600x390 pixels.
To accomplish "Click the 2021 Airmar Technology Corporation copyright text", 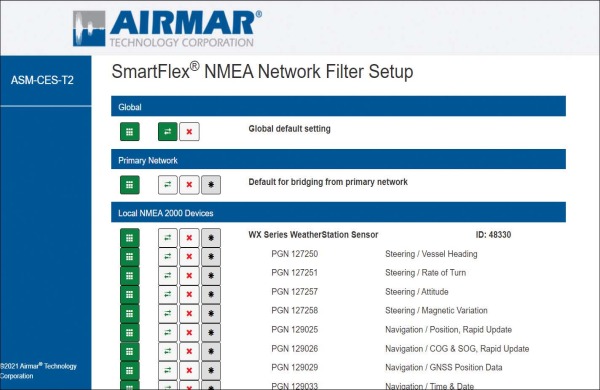I will [x=38, y=371].
